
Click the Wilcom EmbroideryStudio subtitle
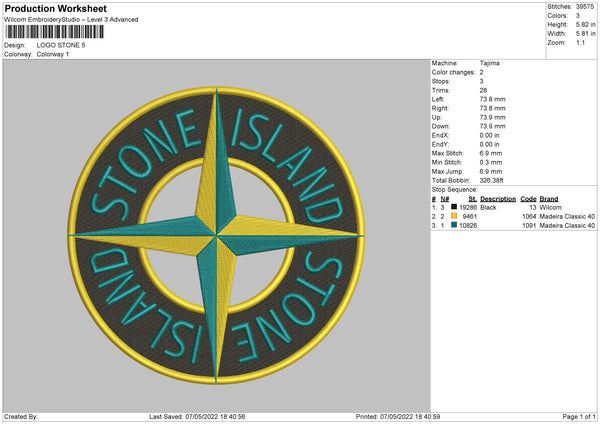(71, 20)
